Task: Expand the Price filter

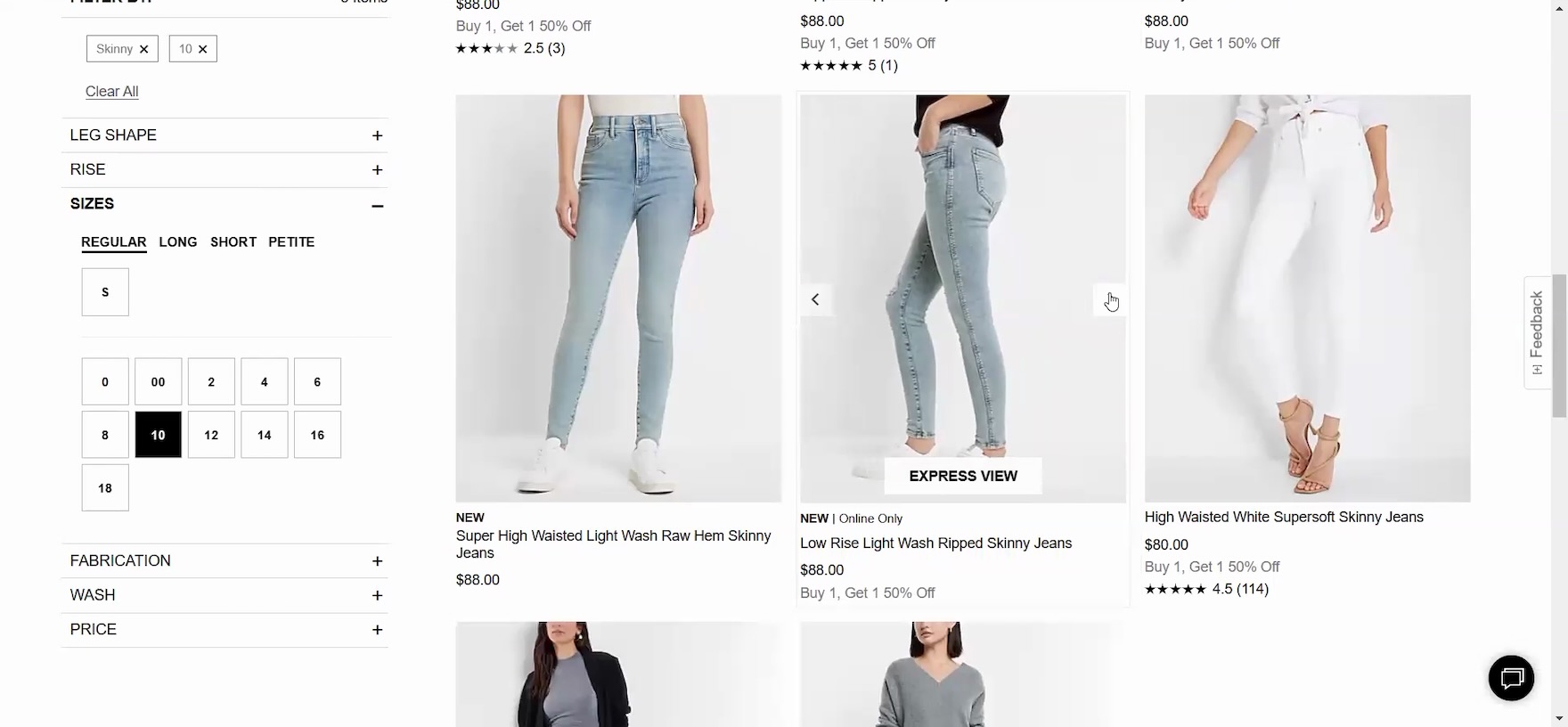Action: pos(378,630)
